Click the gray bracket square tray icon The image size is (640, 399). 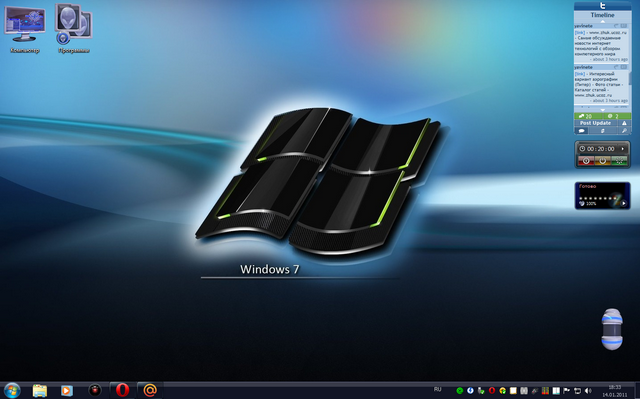click(524, 391)
